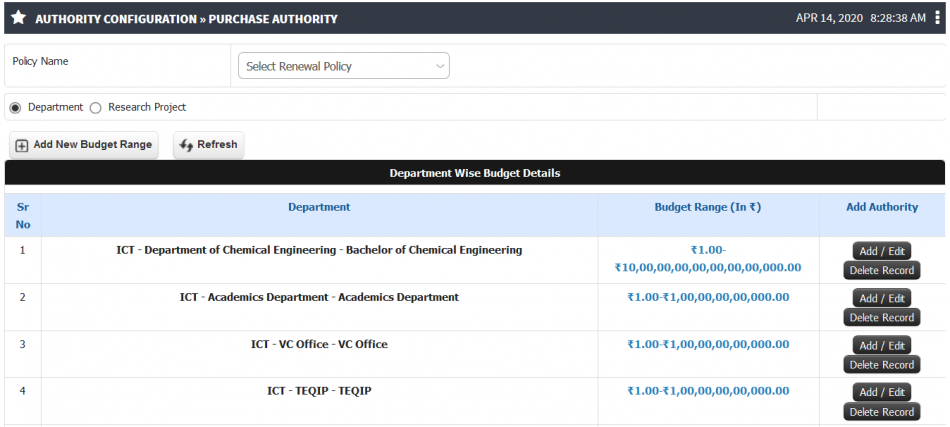Click Add New Budget Range button
Screen dimensions: 950x427
click(x=84, y=145)
